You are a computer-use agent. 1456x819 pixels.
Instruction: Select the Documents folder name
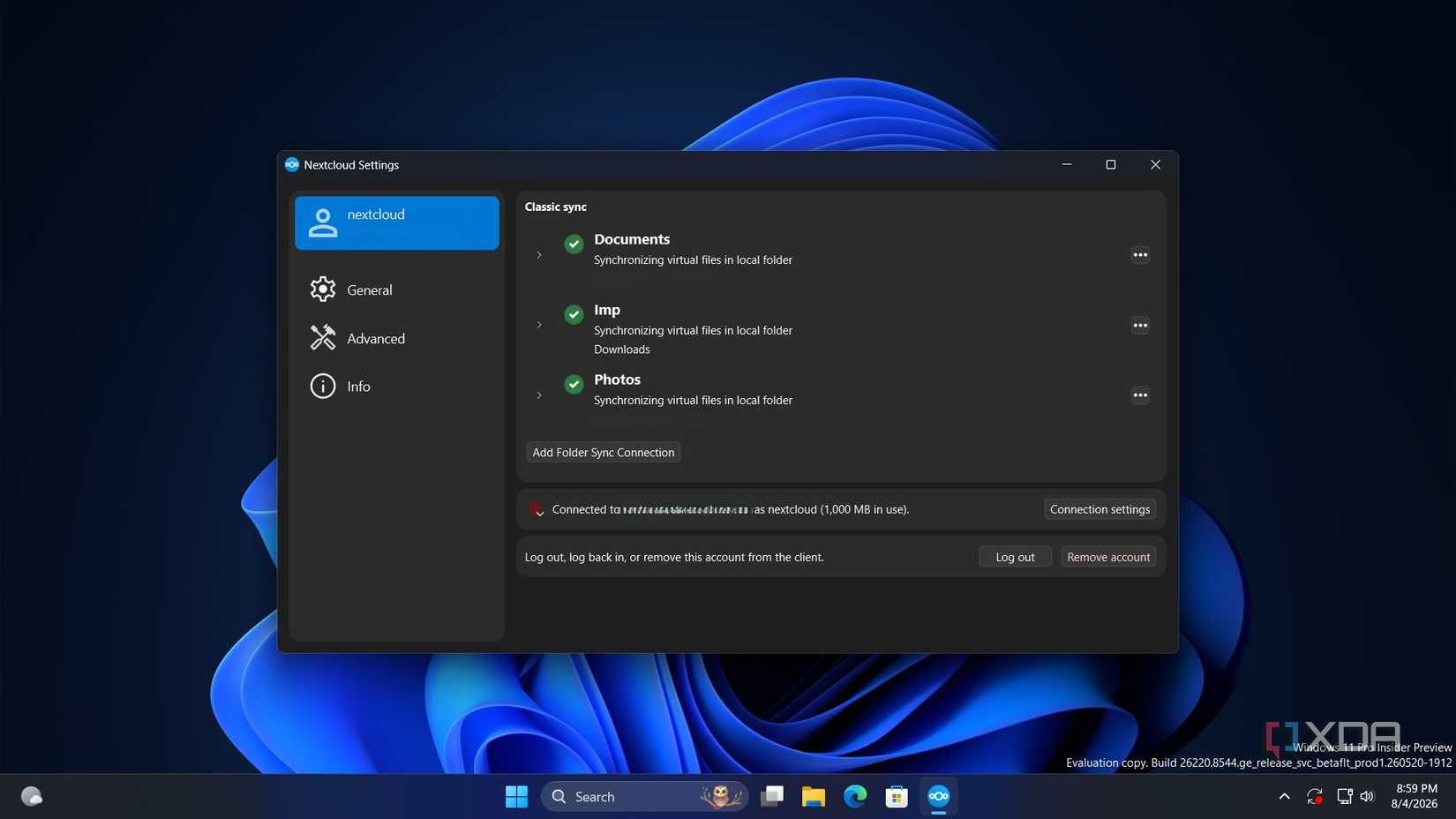click(x=632, y=239)
